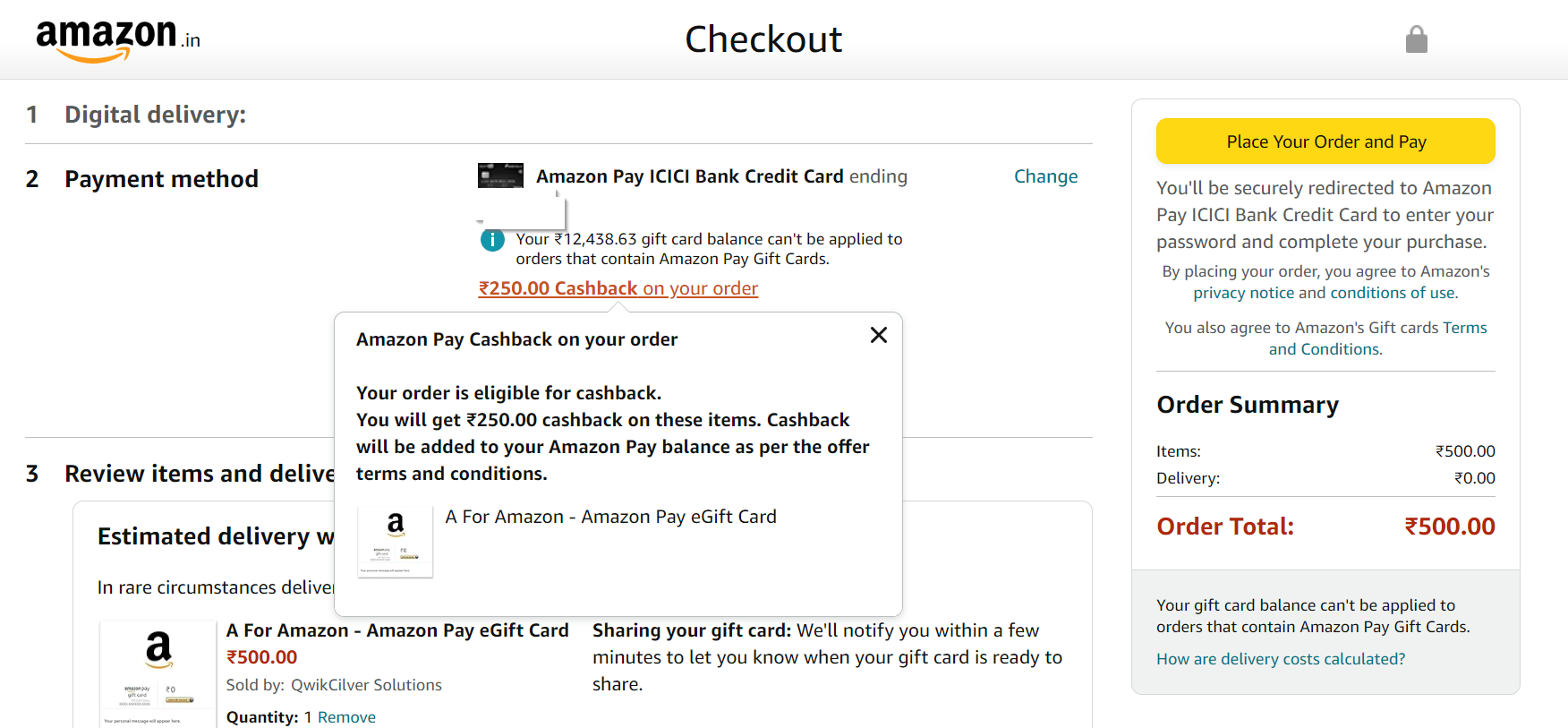Screen dimensions: 1568x728
Task: Click the eGift Card product image under review items
Action: click(158, 667)
